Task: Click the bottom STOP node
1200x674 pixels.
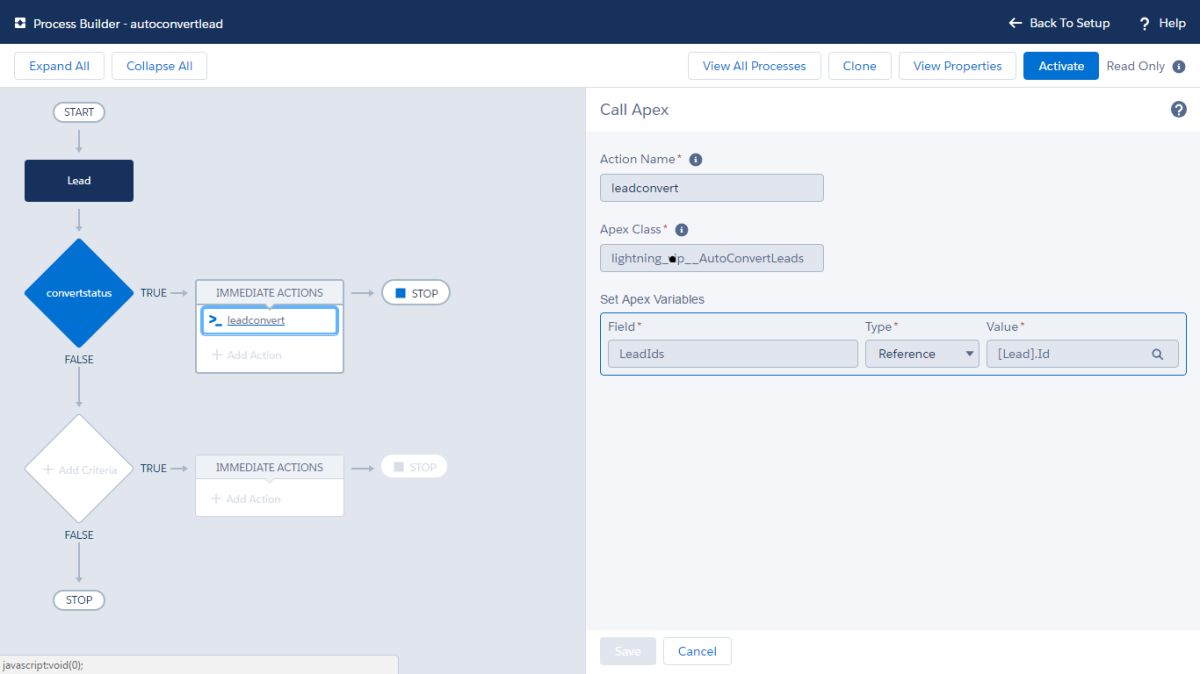Action: click(79, 600)
